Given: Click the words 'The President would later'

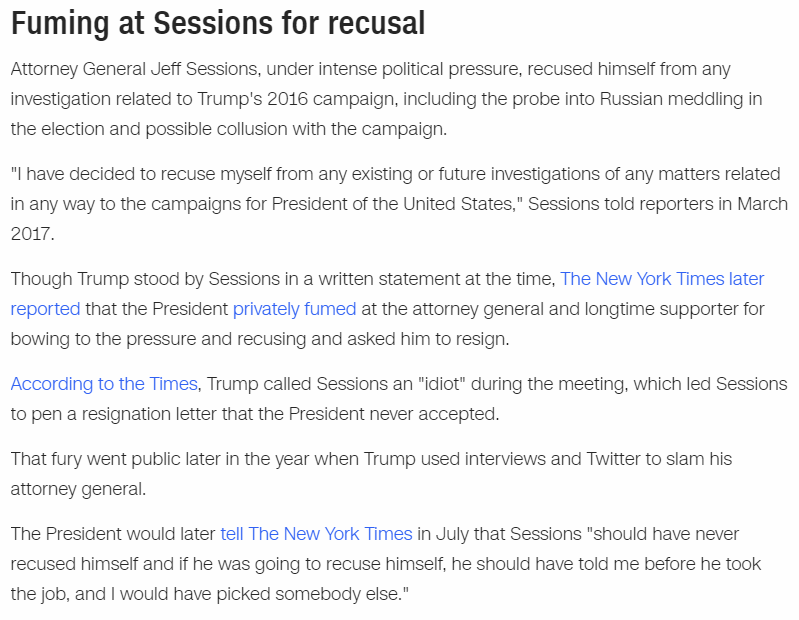Looking at the screenshot, I should (x=113, y=534).
